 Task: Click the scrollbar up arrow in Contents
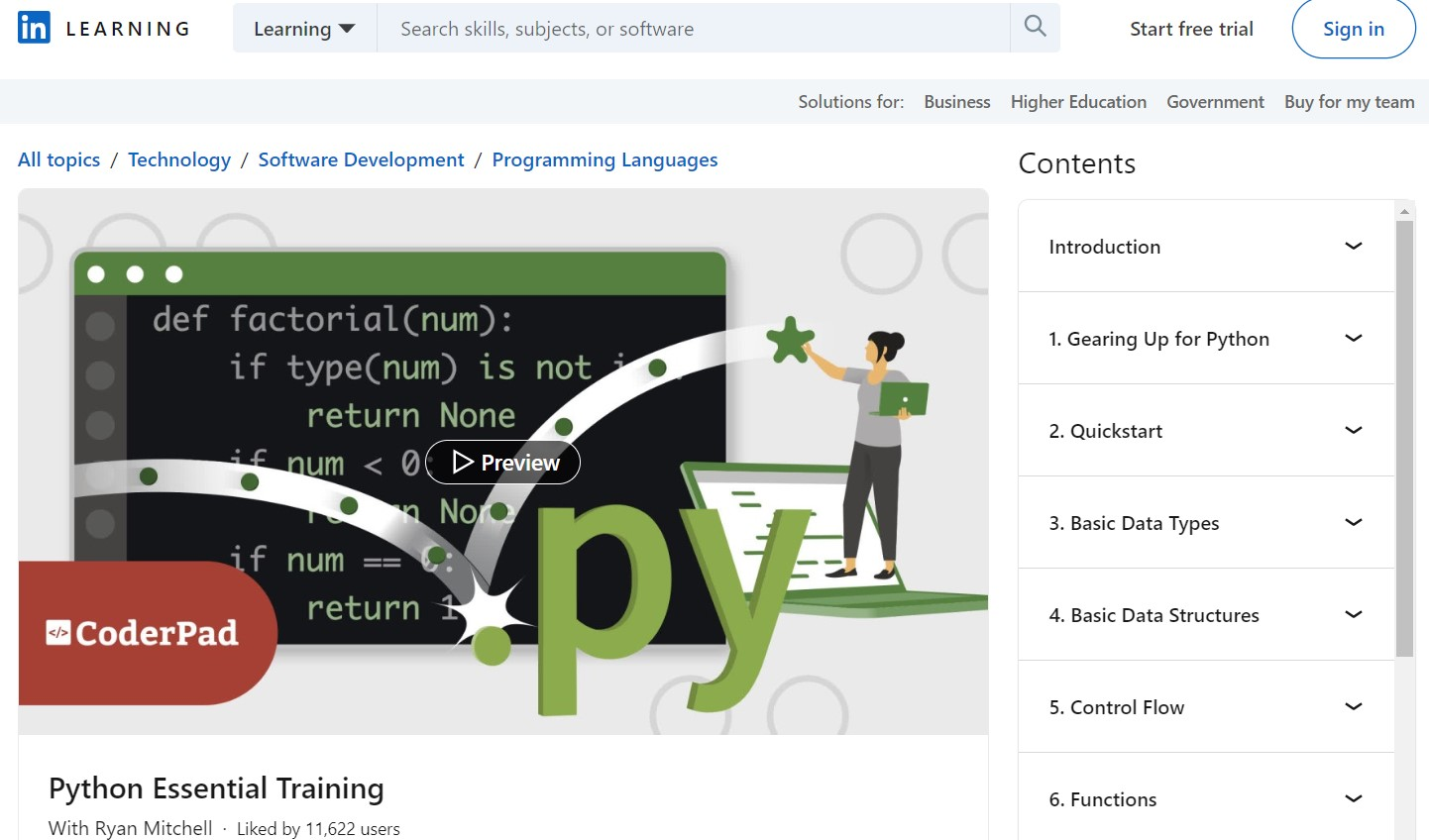pos(1404,211)
